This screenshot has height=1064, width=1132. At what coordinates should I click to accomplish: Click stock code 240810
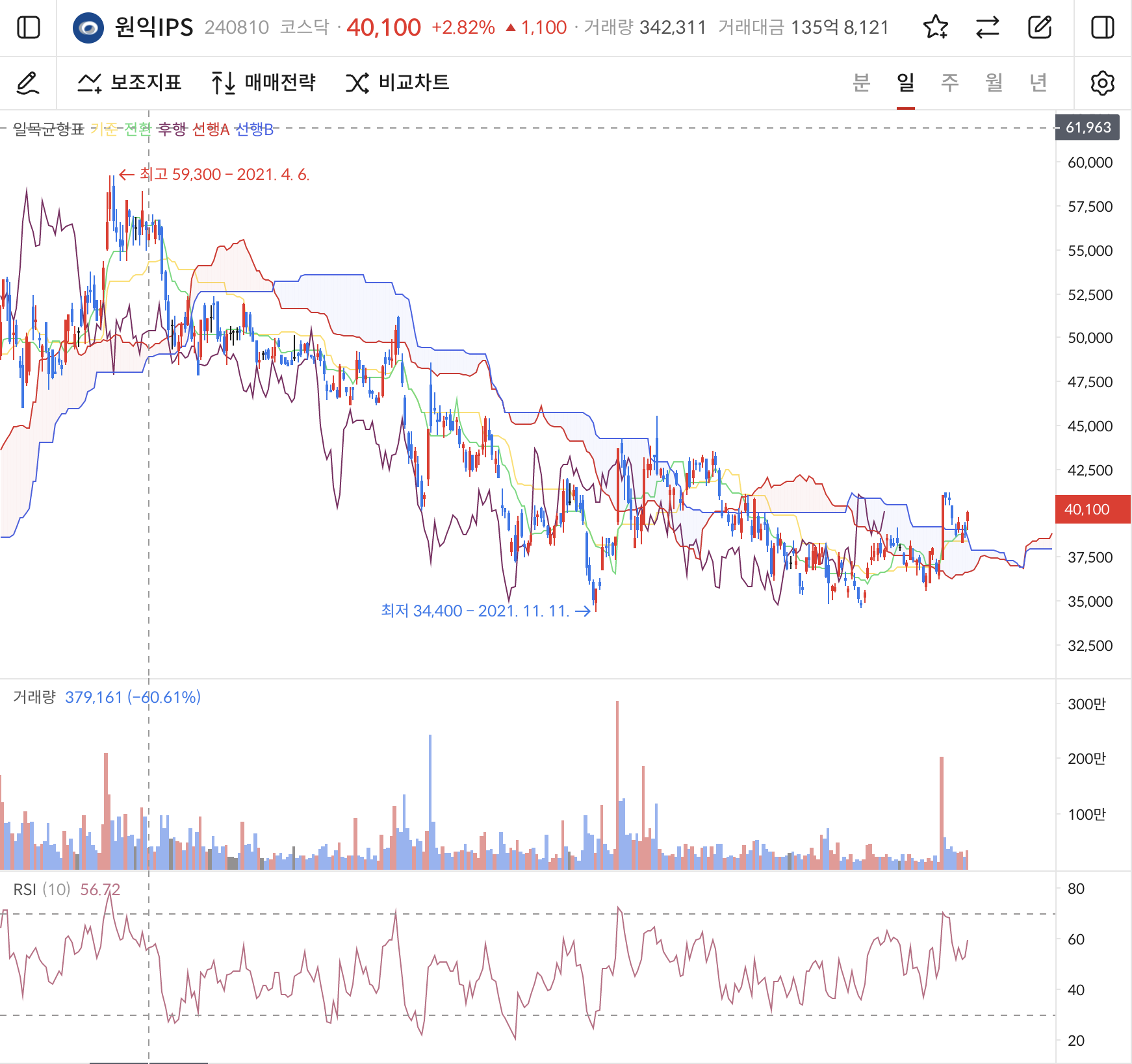pyautogui.click(x=237, y=27)
